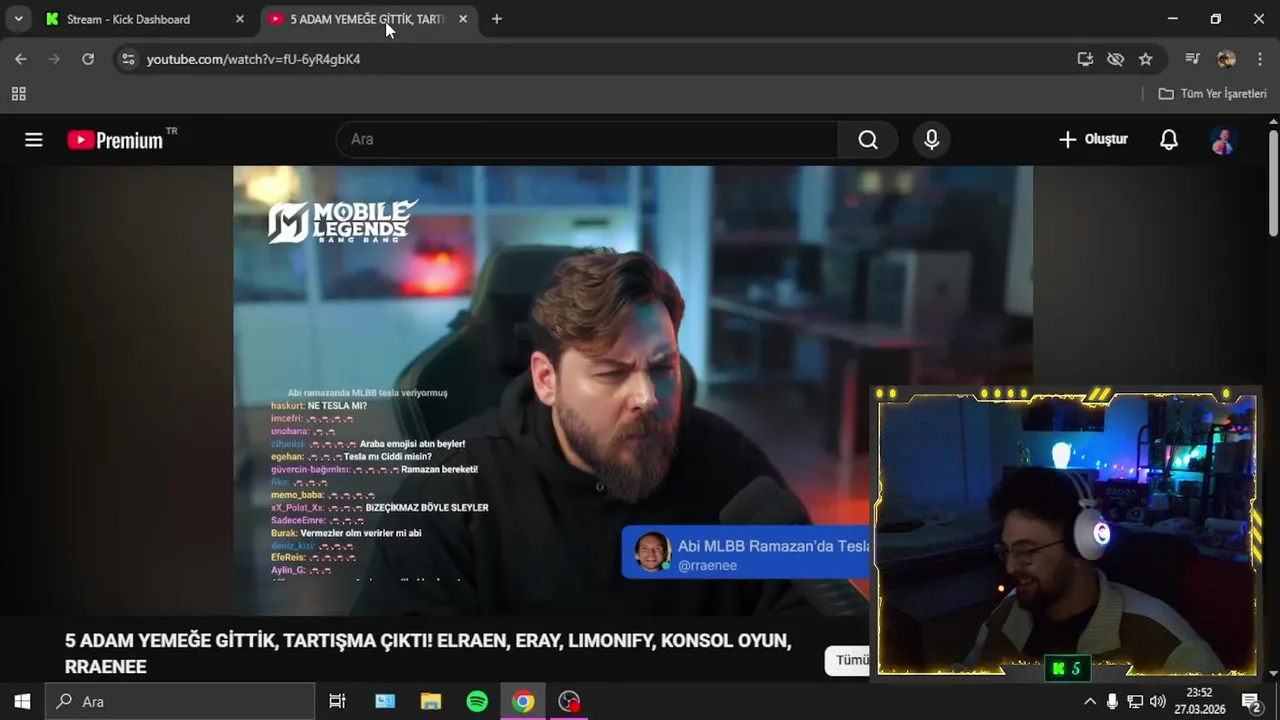Click the YouTube search magnifier button

(868, 140)
